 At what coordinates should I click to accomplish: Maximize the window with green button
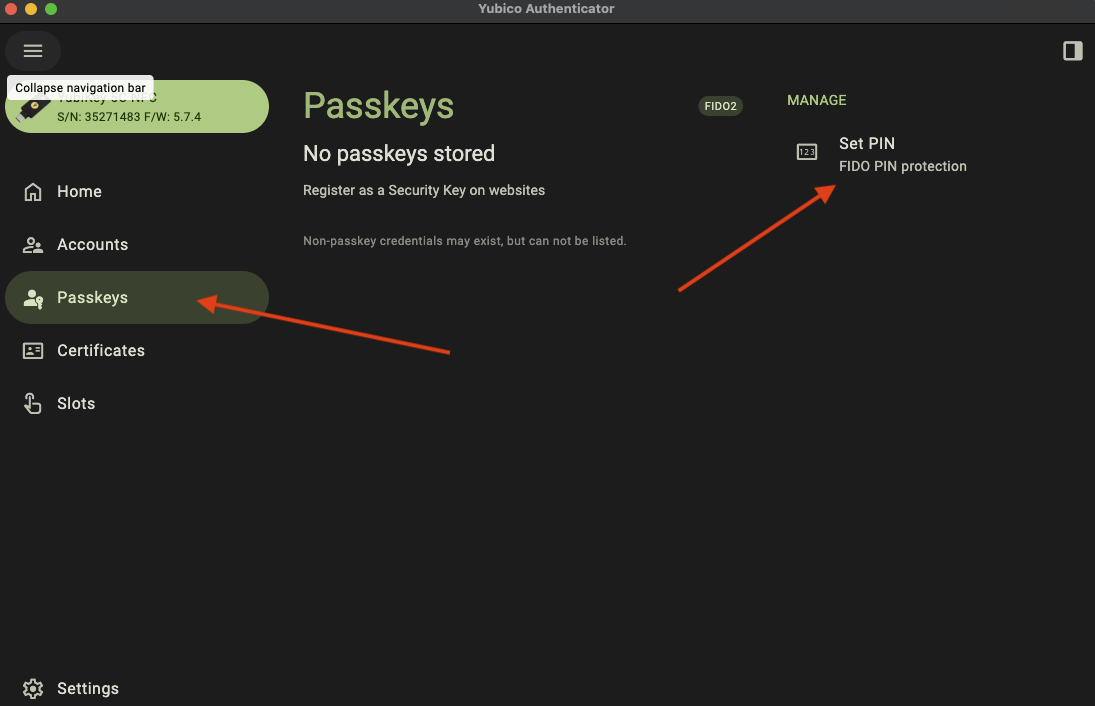click(51, 9)
